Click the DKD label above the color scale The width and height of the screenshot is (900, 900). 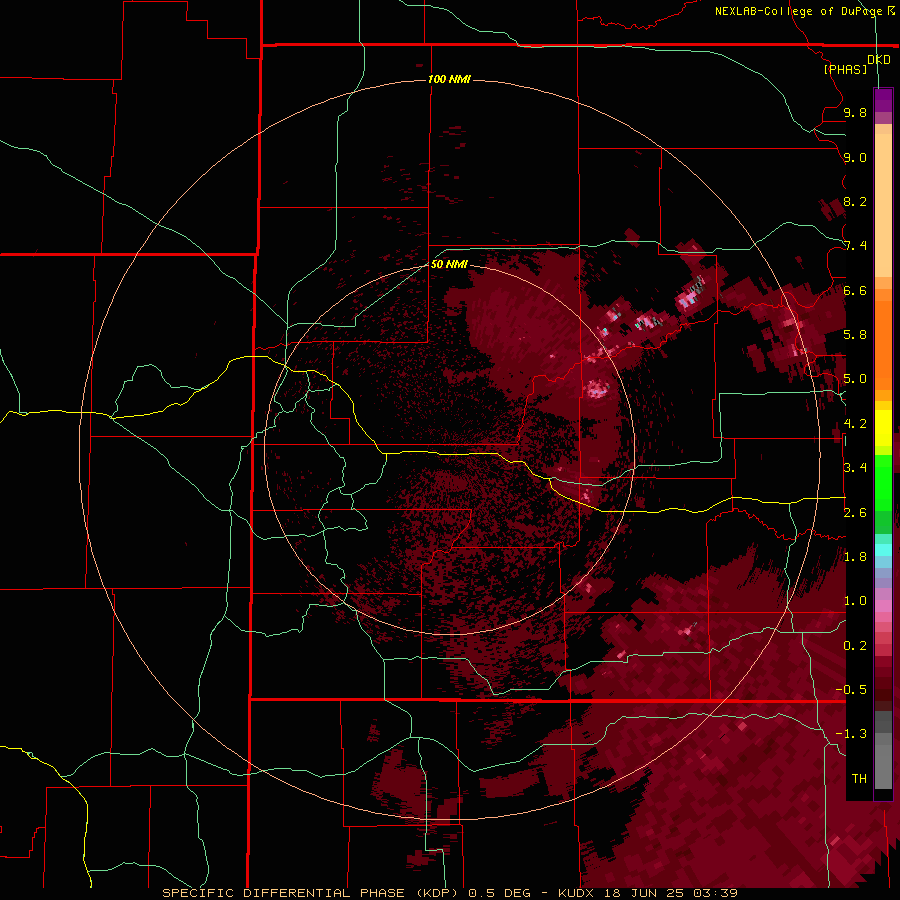click(x=879, y=60)
